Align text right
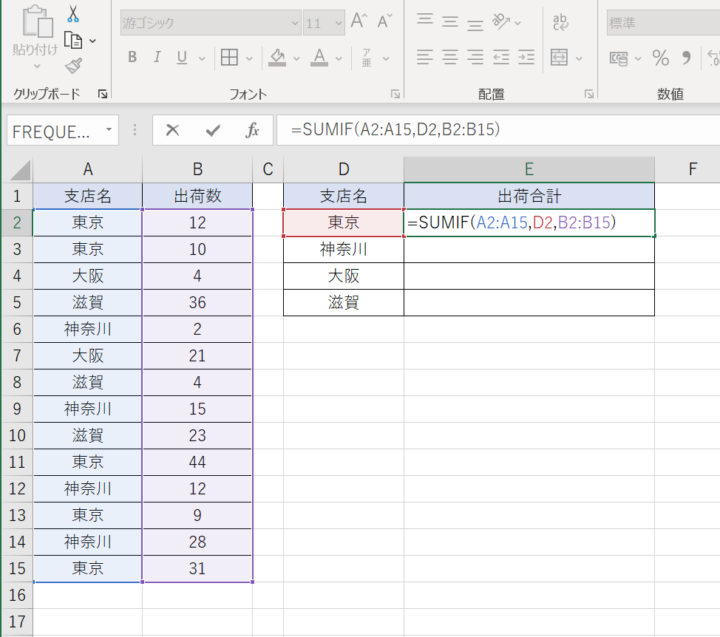The image size is (720, 637). point(475,57)
